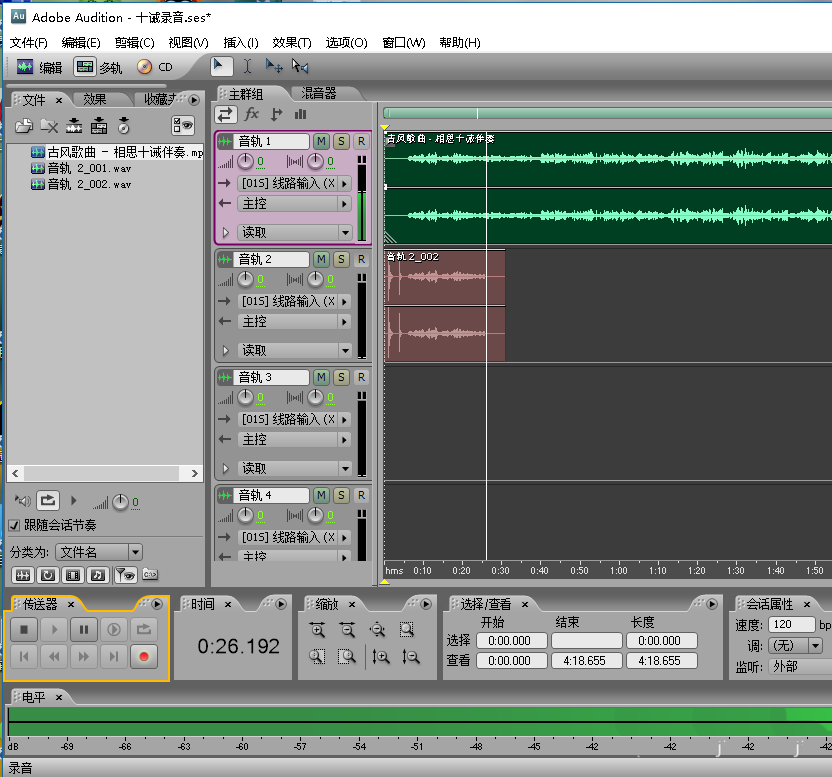Click the 监听 外部 monitoring field

[x=800, y=667]
